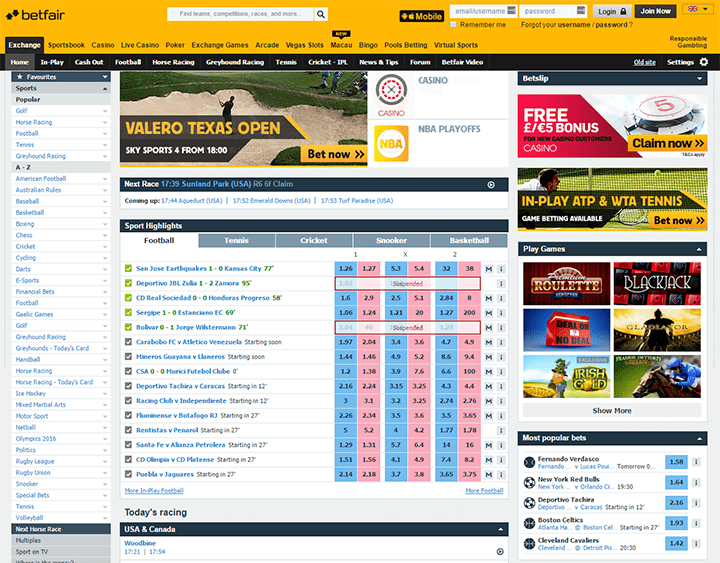The image size is (720, 563).
Task: Switch to the Snooker highlights tab
Action: [x=391, y=240]
